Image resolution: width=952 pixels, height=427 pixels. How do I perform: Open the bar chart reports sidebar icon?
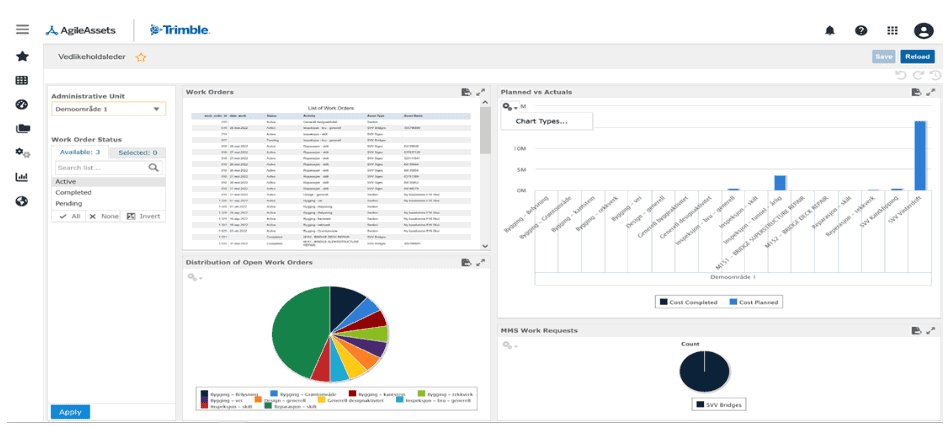[22, 177]
